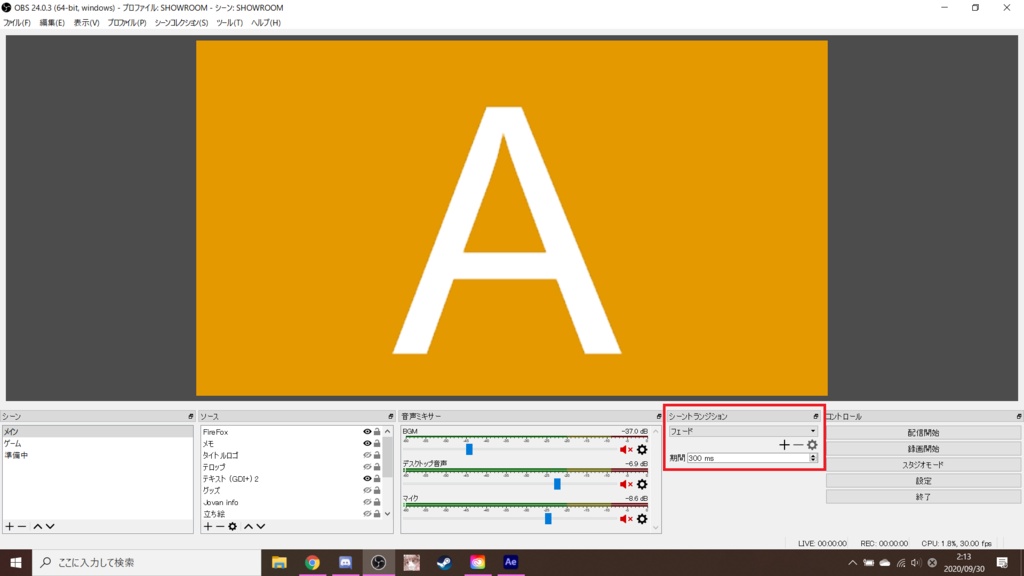Toggle the lock on the タイトルロゴ source

[x=377, y=455]
